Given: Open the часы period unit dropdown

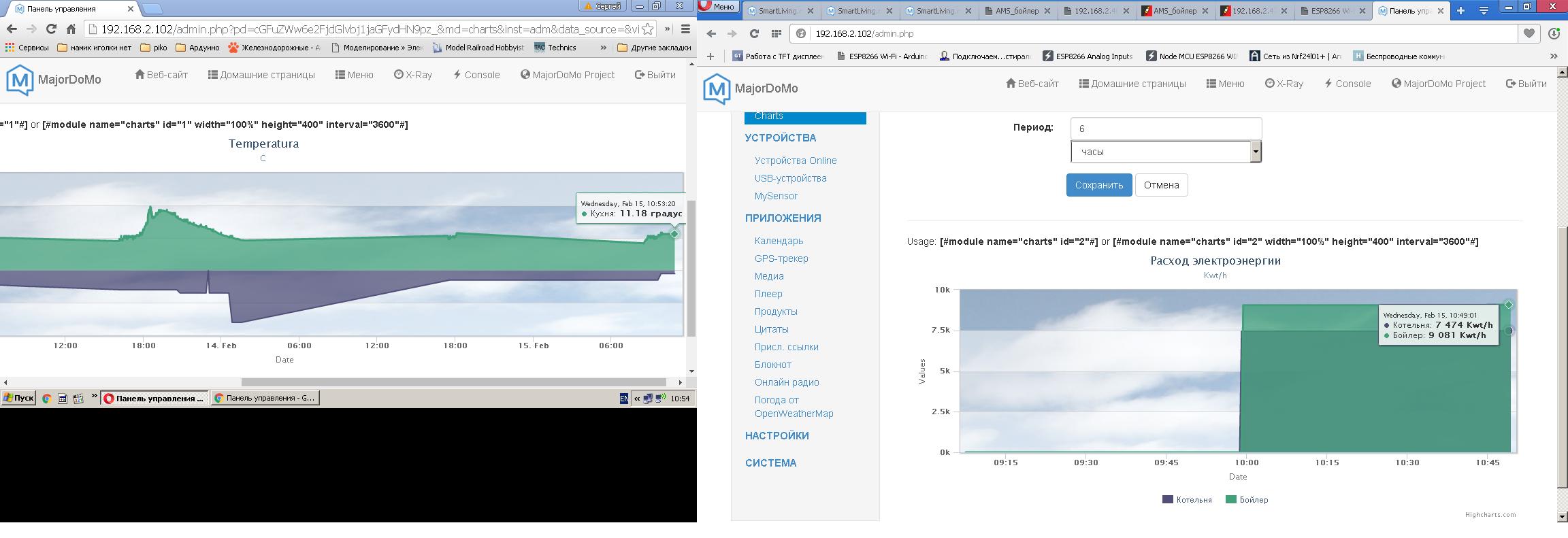Looking at the screenshot, I should coord(1166,152).
